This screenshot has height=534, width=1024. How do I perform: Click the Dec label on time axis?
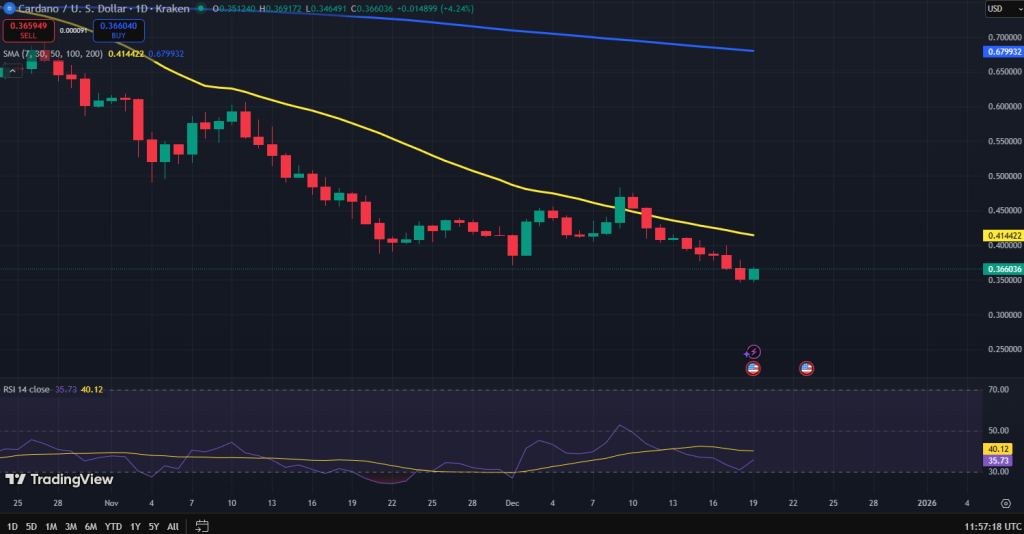[x=512, y=503]
